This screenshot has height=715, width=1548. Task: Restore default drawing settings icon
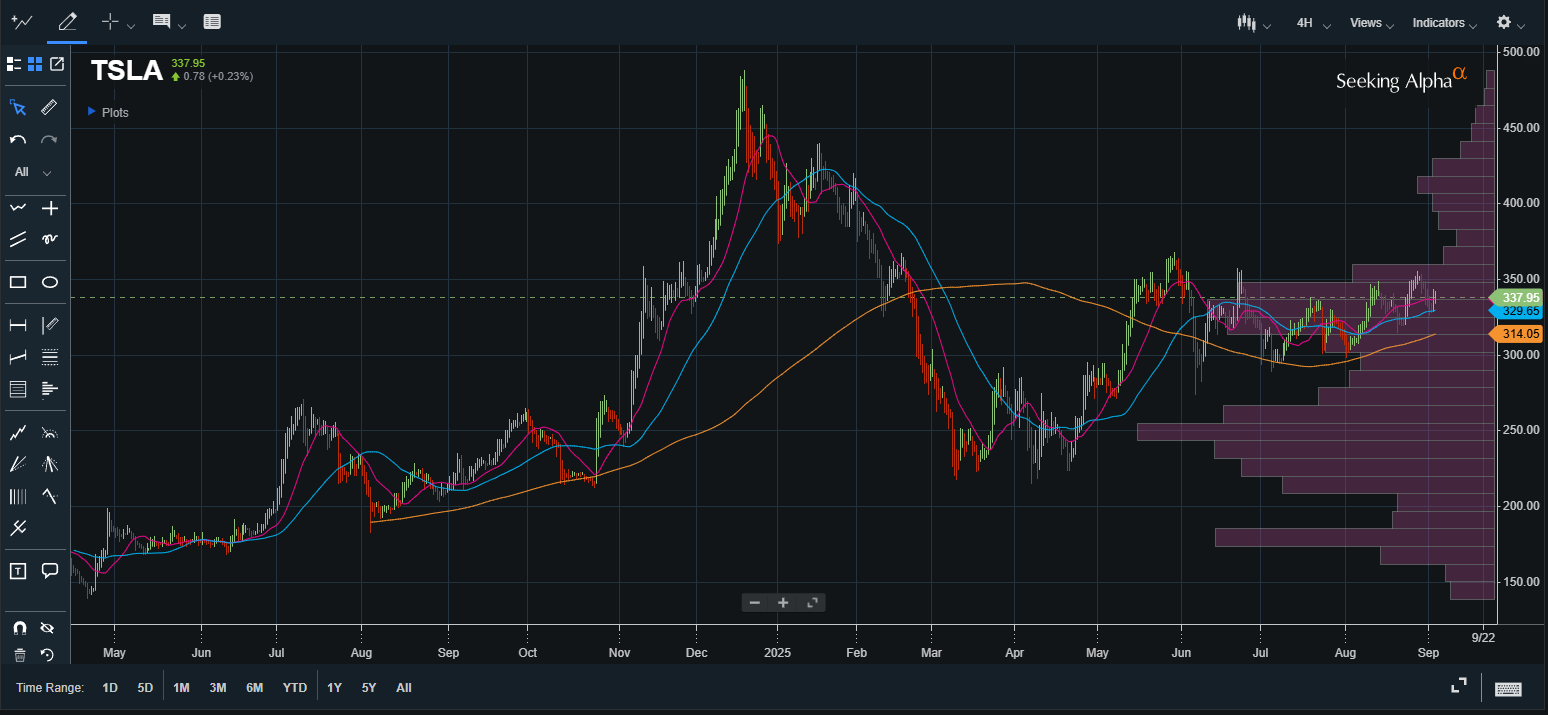[x=47, y=655]
